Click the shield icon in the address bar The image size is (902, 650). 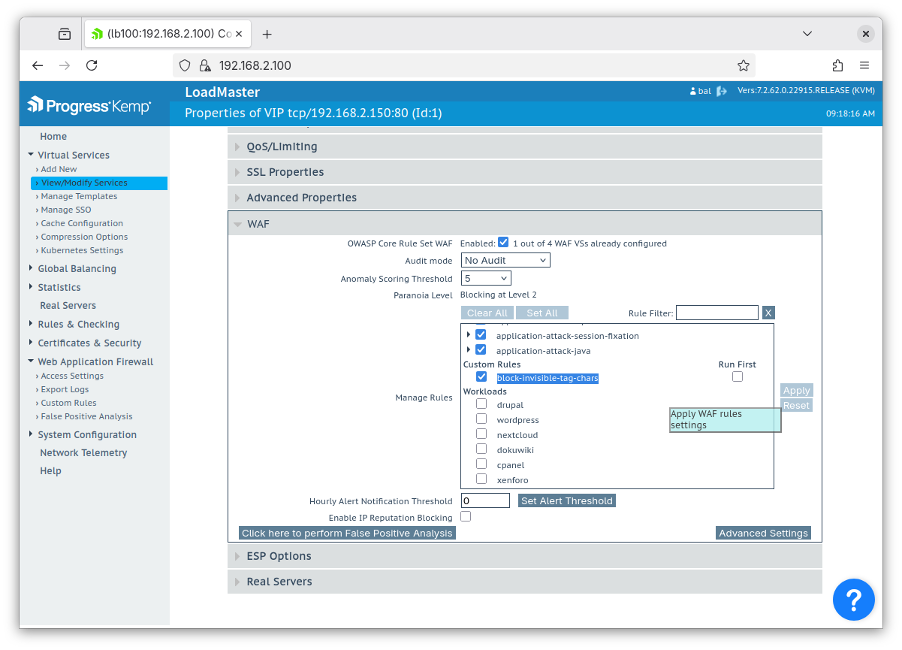pos(183,64)
